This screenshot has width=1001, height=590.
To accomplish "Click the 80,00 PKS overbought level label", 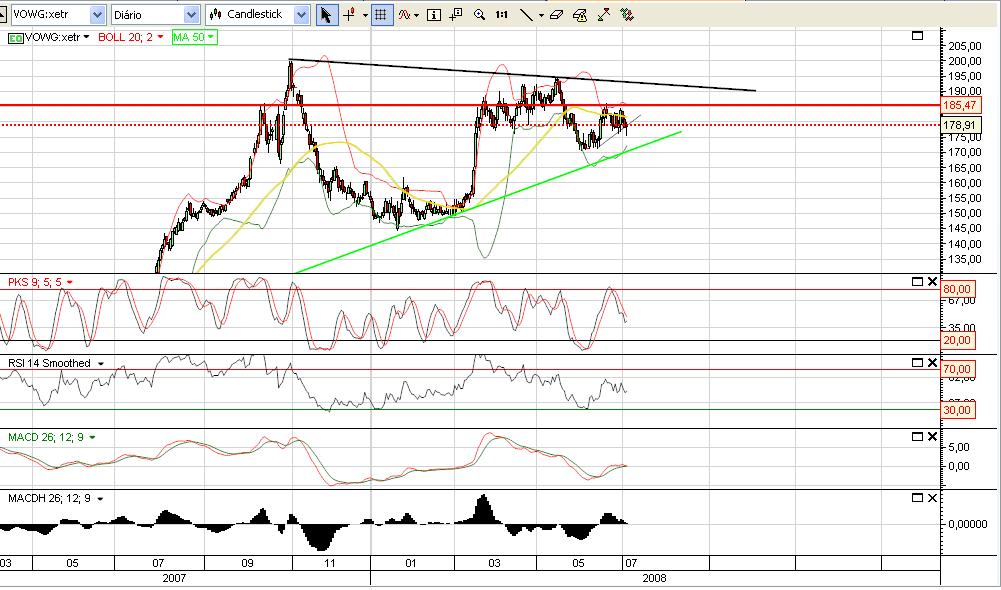I will click(x=957, y=289).
